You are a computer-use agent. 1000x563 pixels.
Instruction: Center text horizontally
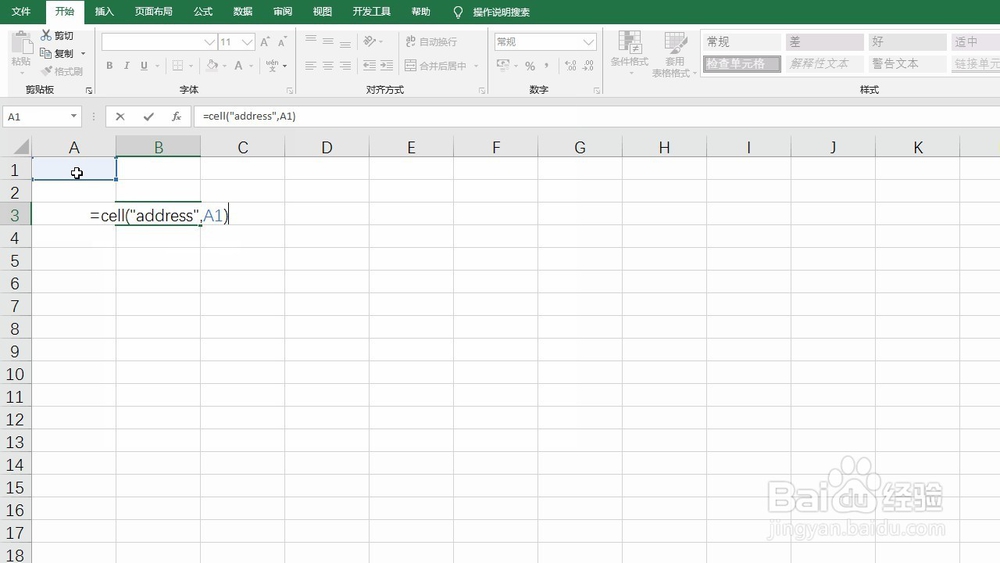tap(328, 65)
